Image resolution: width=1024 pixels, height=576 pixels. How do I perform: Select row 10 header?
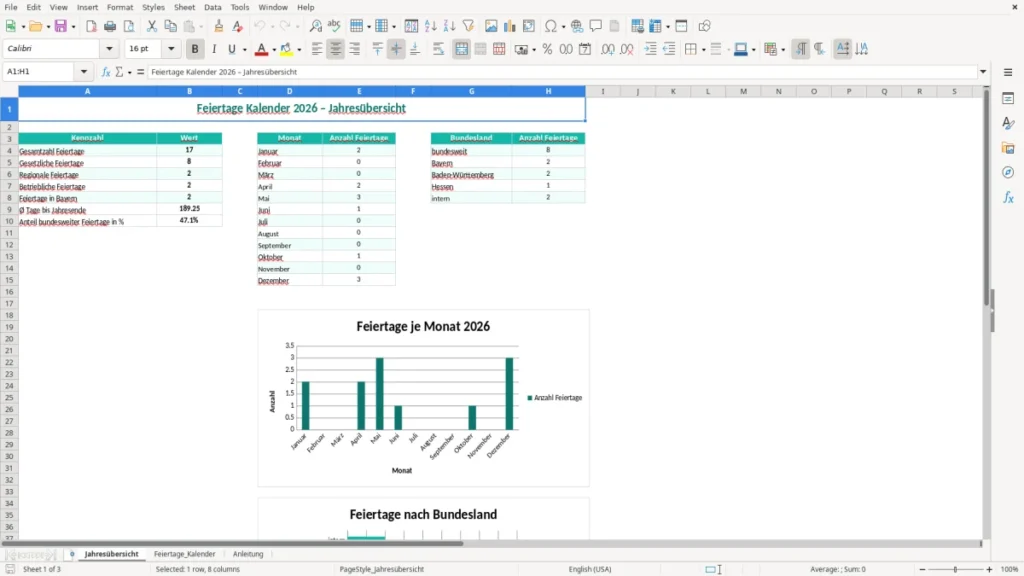[9, 221]
